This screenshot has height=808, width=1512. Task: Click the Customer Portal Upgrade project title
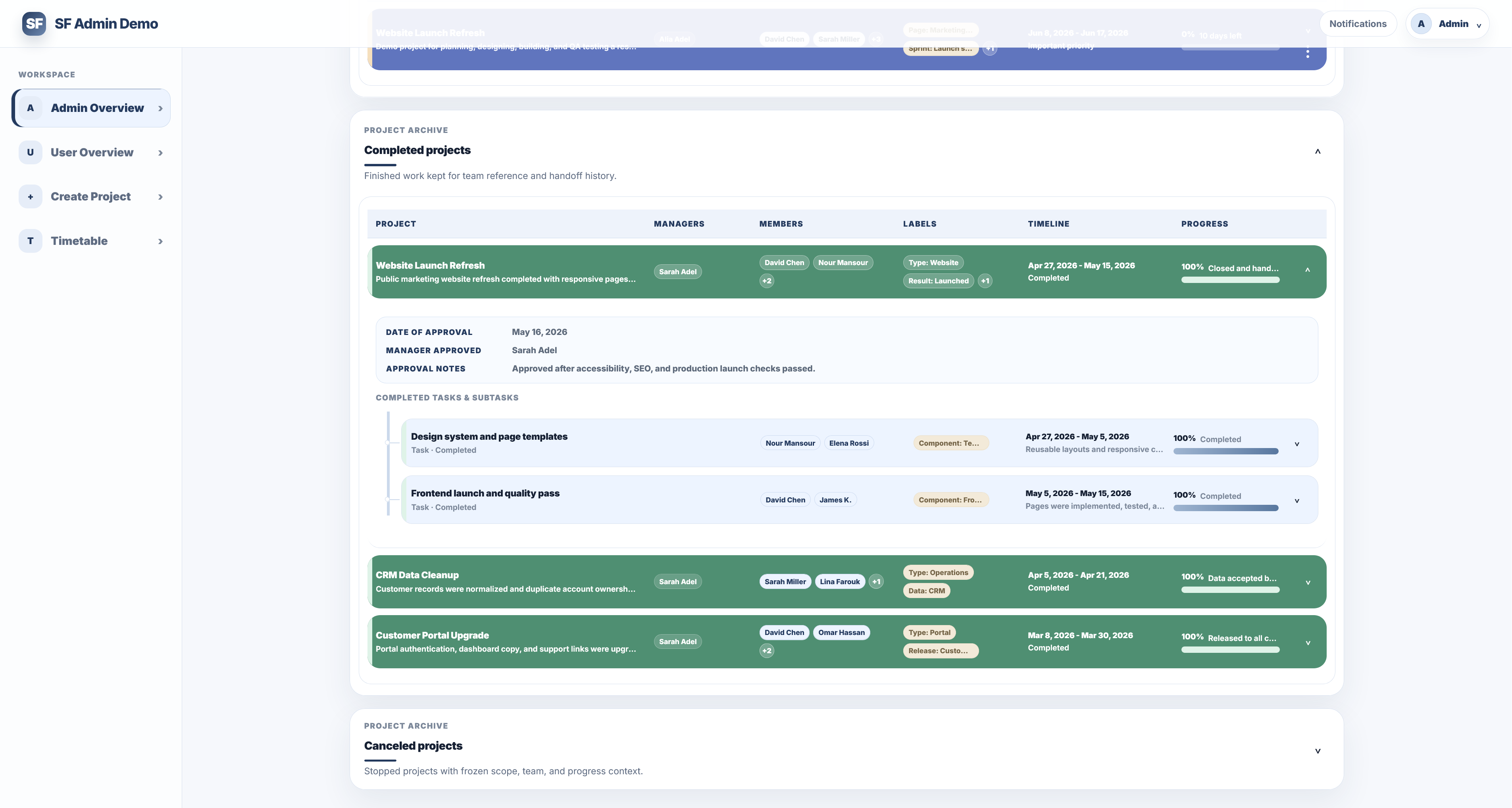pos(432,635)
